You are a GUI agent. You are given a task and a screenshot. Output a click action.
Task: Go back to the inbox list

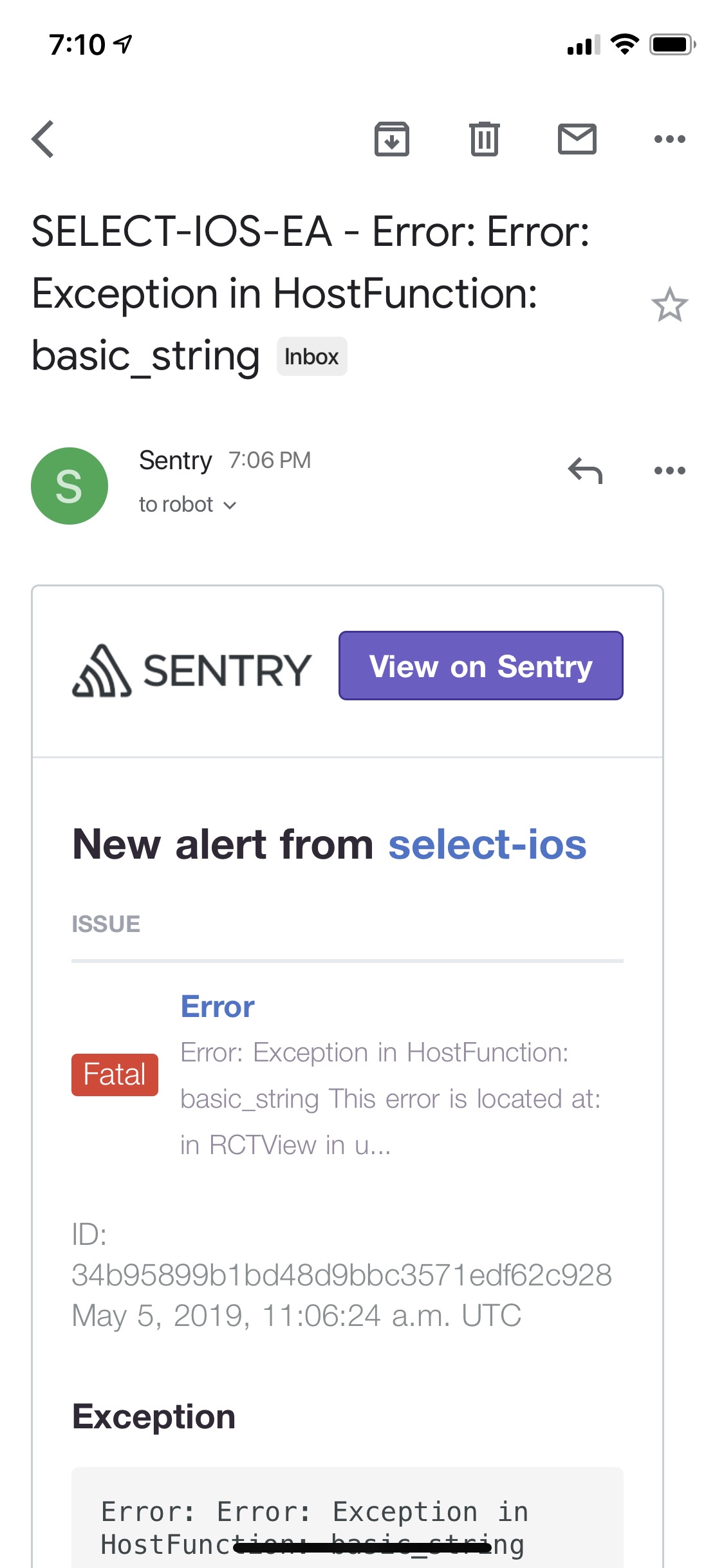[43, 139]
